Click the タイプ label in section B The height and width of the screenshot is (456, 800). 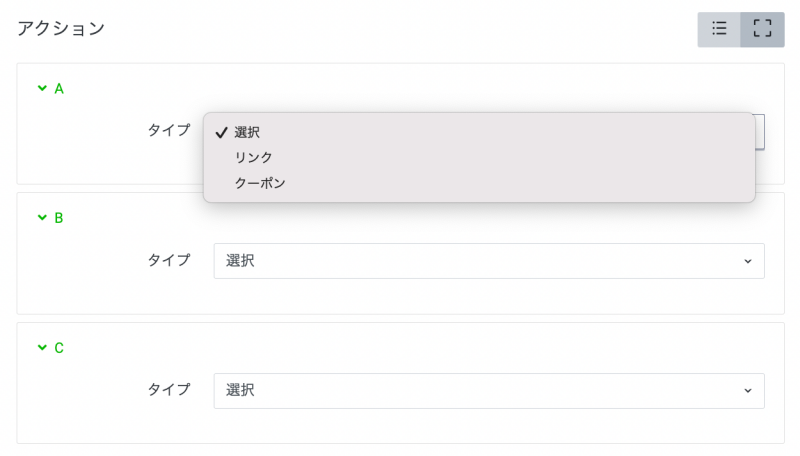coord(169,260)
